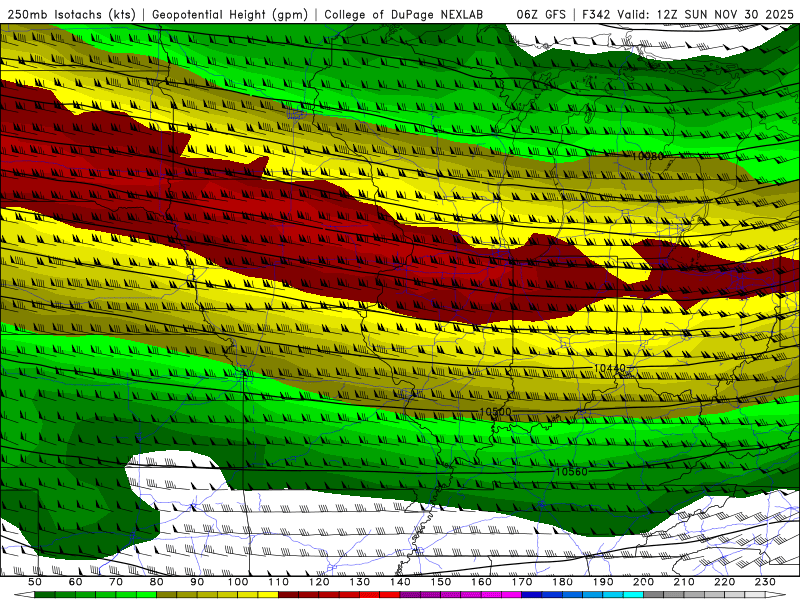Viewport: 800px width, 600px height.
Task: Click the 230 value on the color scale
Action: click(x=765, y=582)
